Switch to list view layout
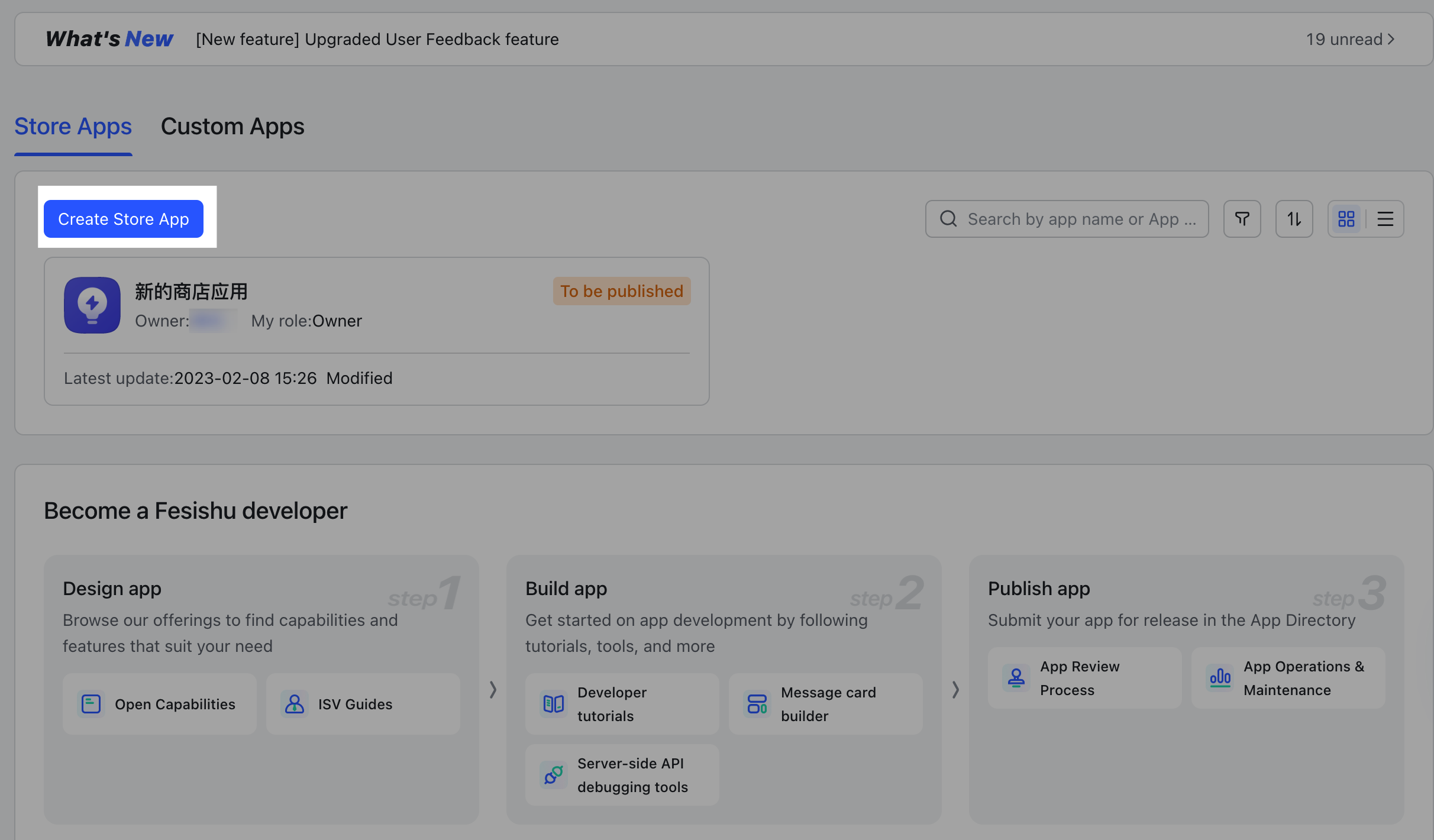This screenshot has height=840, width=1434. pyautogui.click(x=1385, y=219)
